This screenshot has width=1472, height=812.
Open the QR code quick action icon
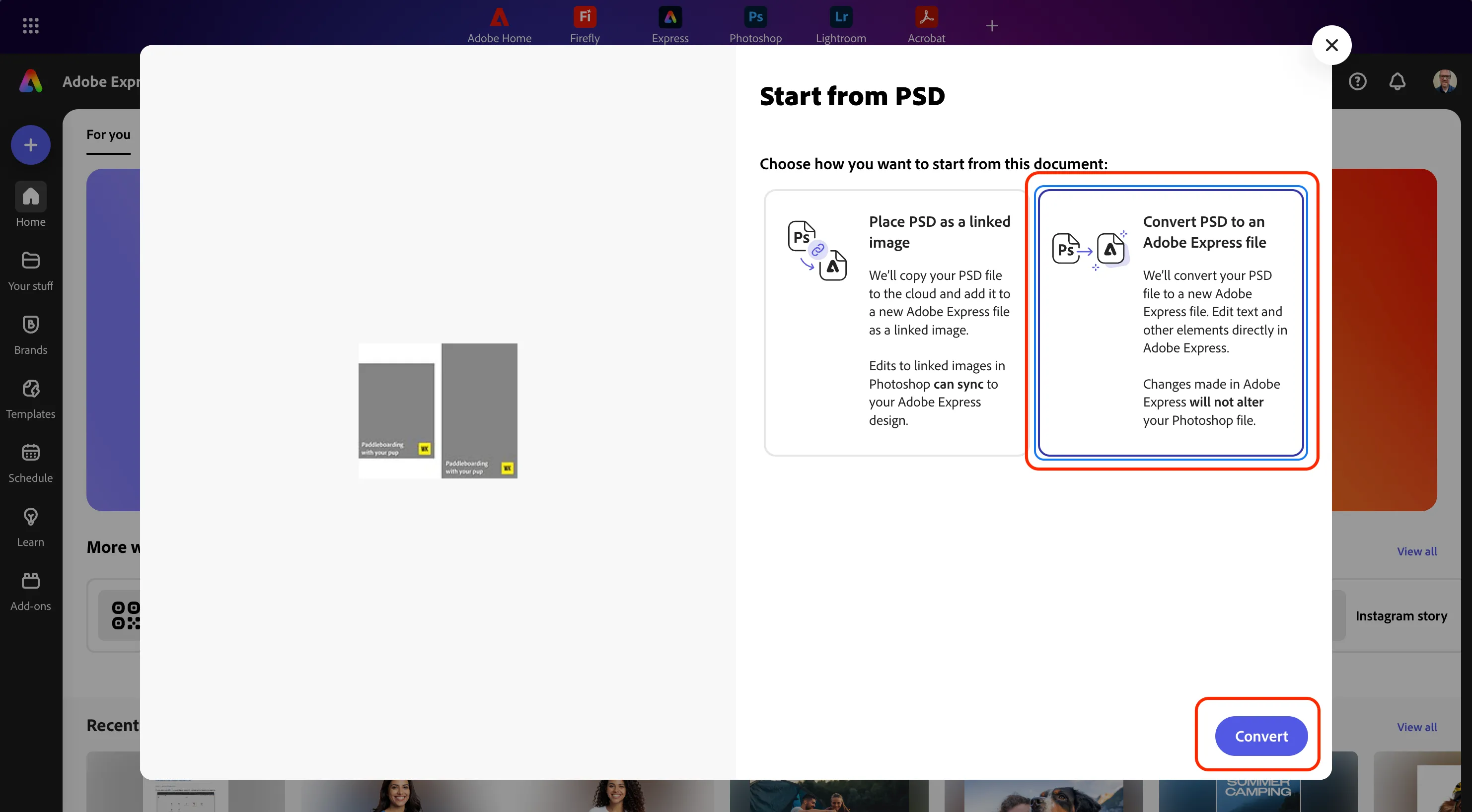126,615
